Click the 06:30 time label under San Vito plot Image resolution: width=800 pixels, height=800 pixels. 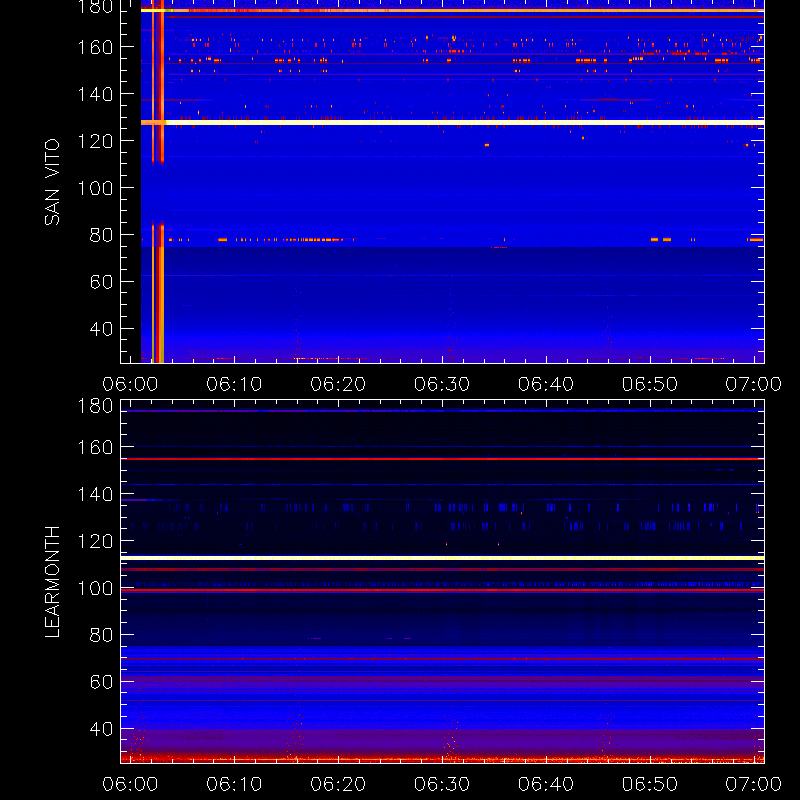442,384
